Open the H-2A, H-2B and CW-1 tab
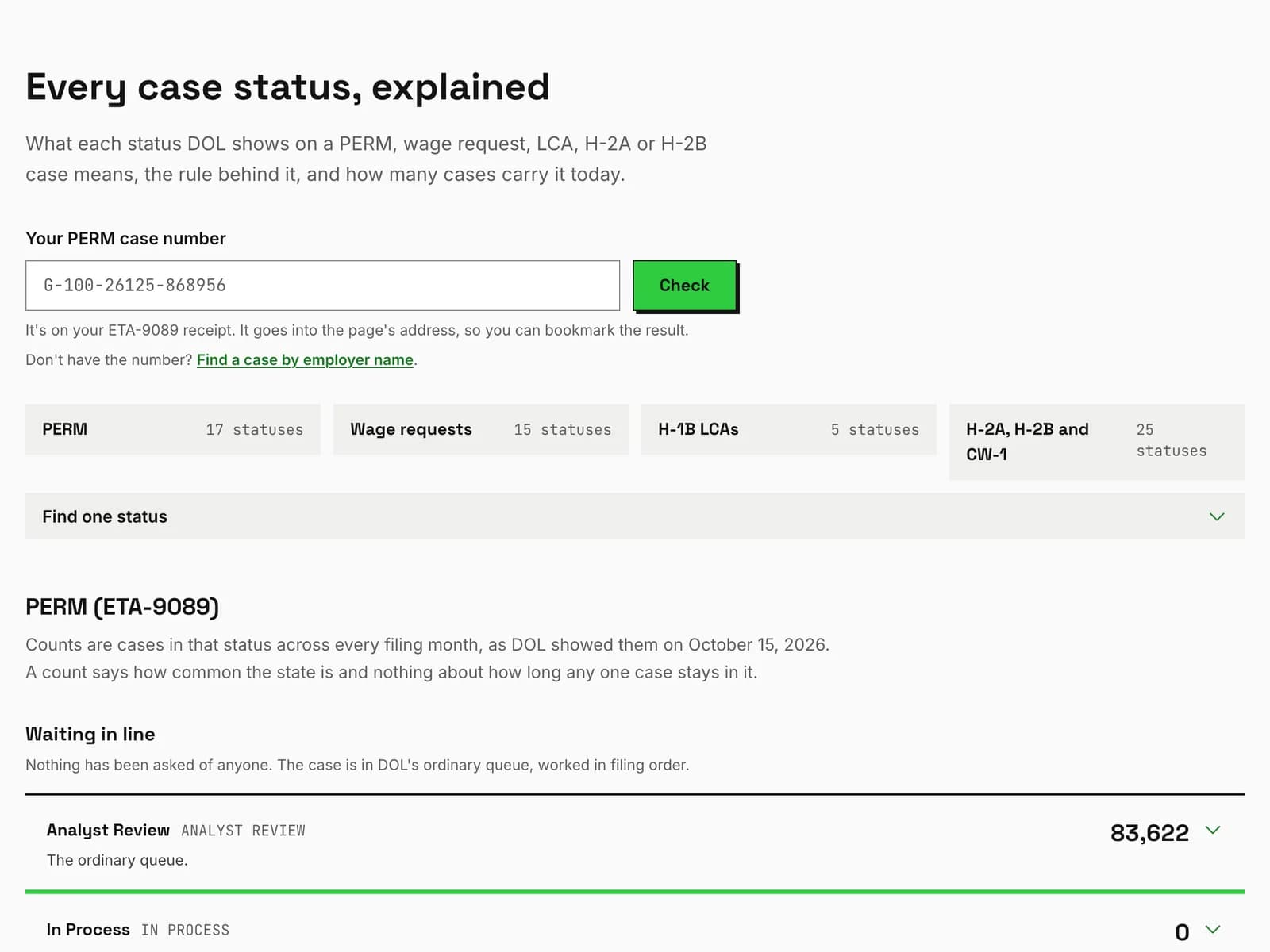This screenshot has width=1270, height=952. click(x=1097, y=442)
